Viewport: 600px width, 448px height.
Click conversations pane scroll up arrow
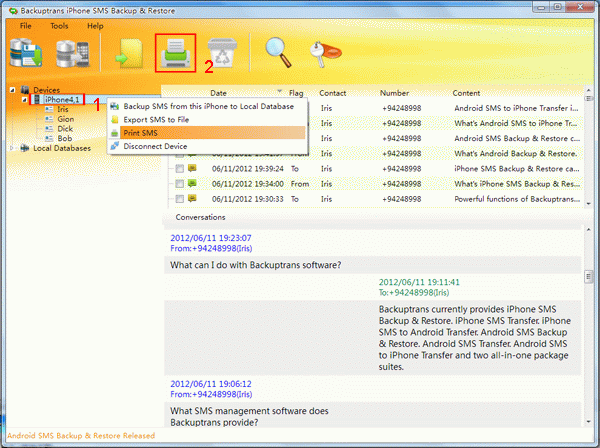(589, 229)
